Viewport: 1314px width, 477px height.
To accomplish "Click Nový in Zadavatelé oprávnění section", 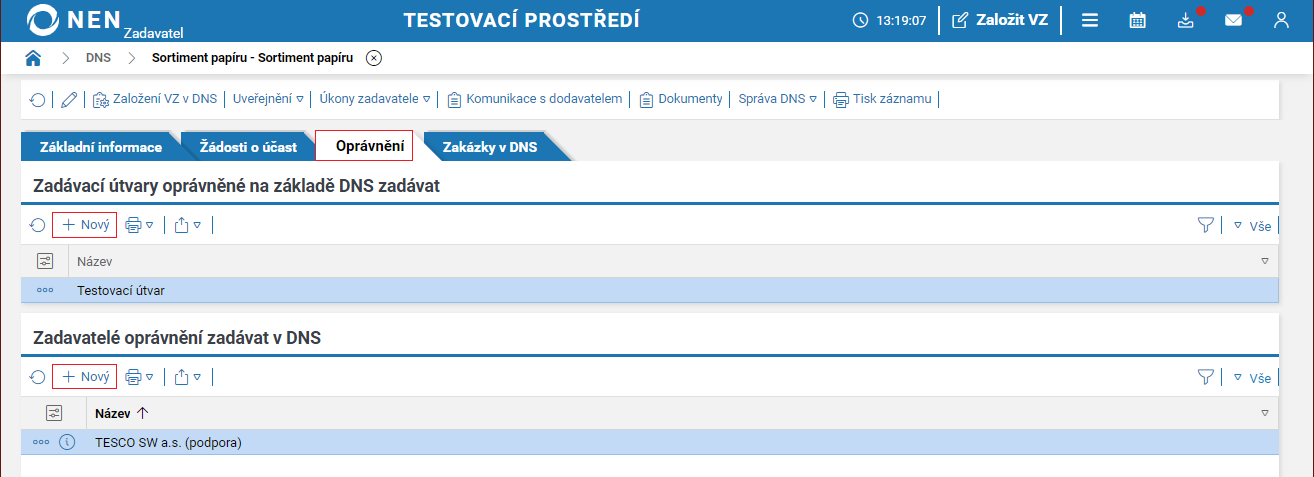I will click(85, 377).
